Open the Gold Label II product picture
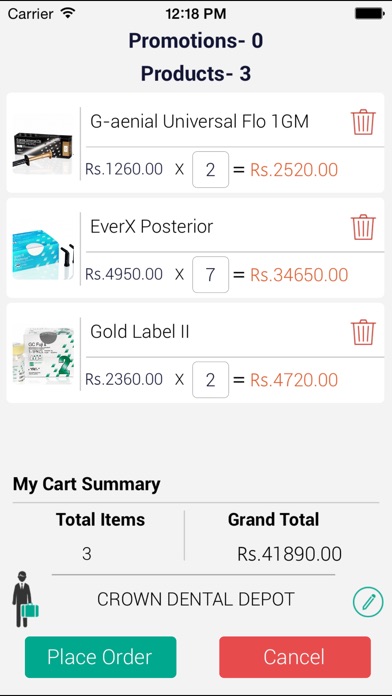The image size is (392, 696). point(43,355)
